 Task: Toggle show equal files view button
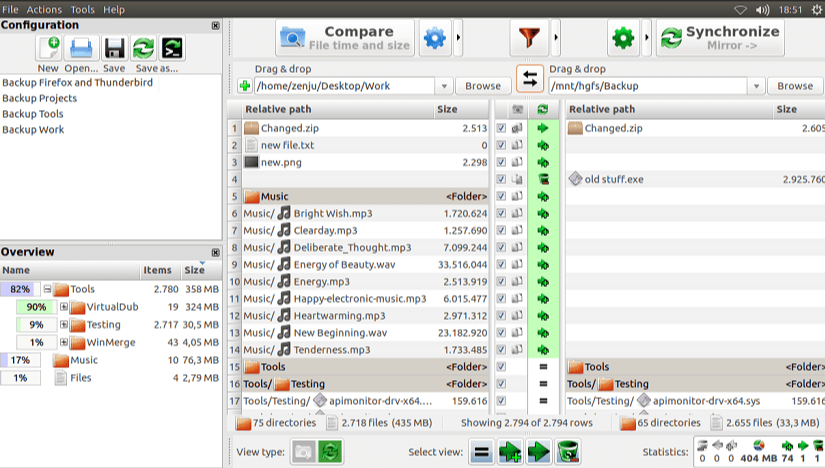coord(481,452)
